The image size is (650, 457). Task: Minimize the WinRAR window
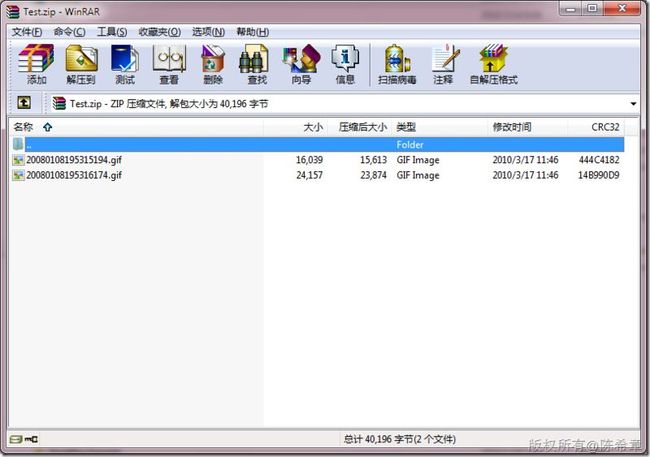(570, 8)
